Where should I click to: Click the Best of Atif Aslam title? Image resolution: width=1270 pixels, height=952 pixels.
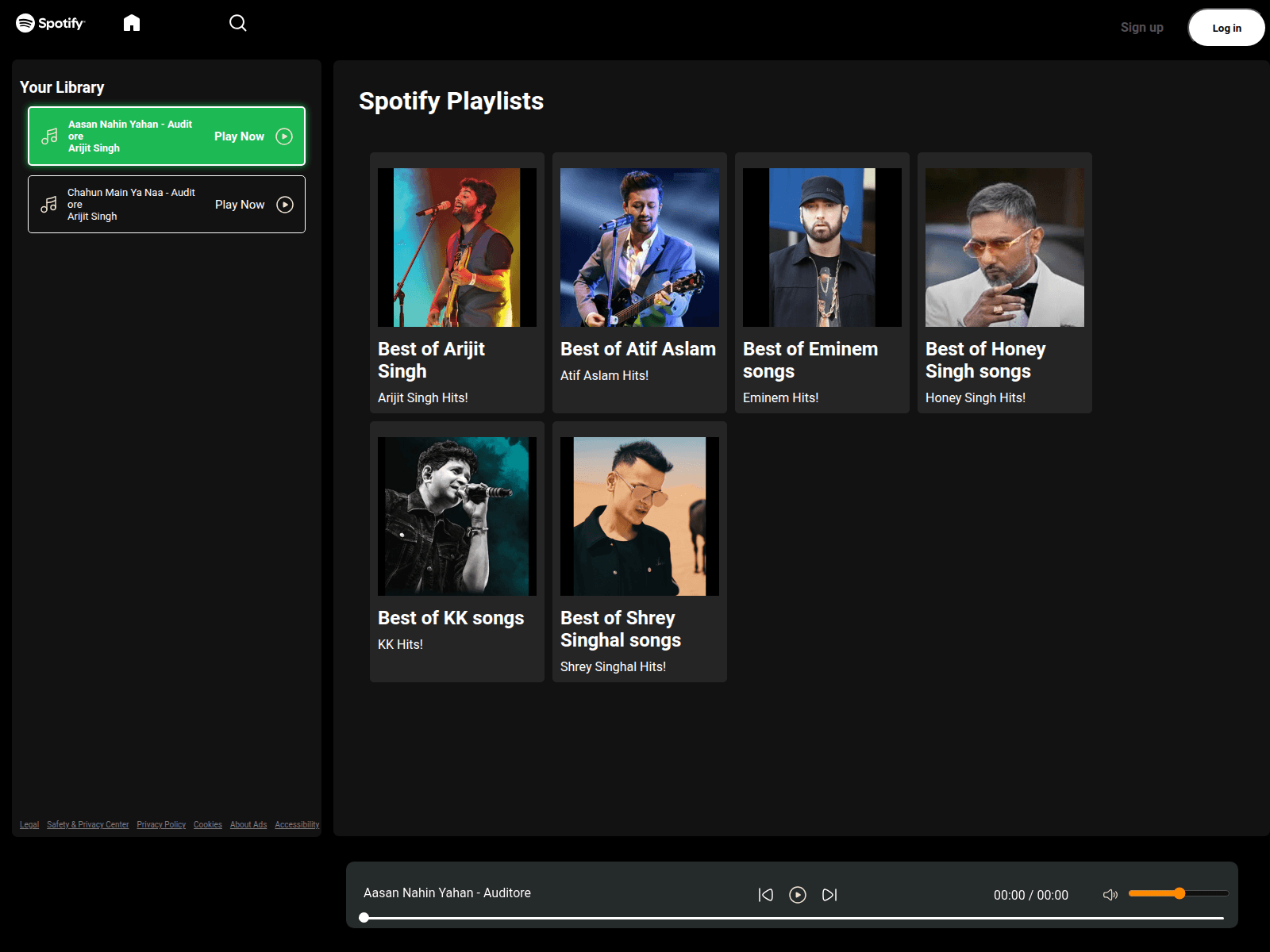click(638, 349)
